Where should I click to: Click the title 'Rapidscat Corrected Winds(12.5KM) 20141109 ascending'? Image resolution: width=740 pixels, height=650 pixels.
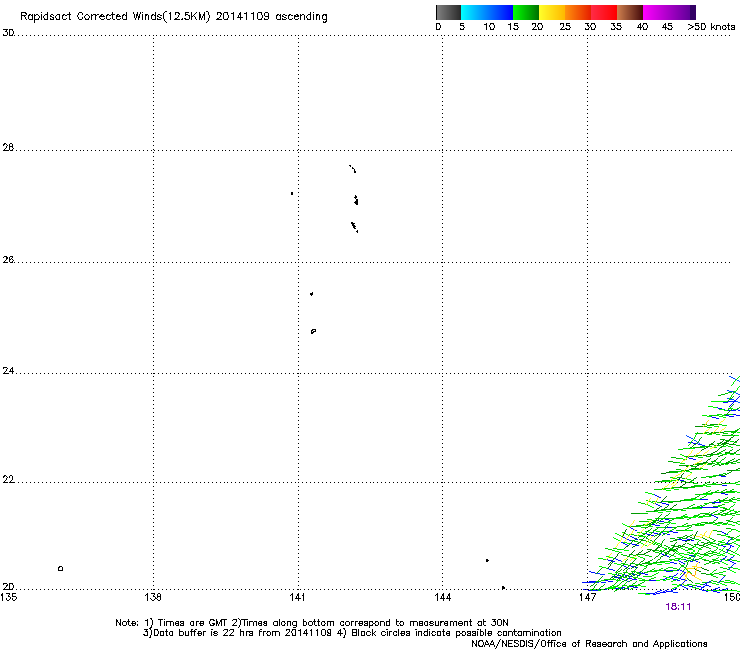coord(174,17)
